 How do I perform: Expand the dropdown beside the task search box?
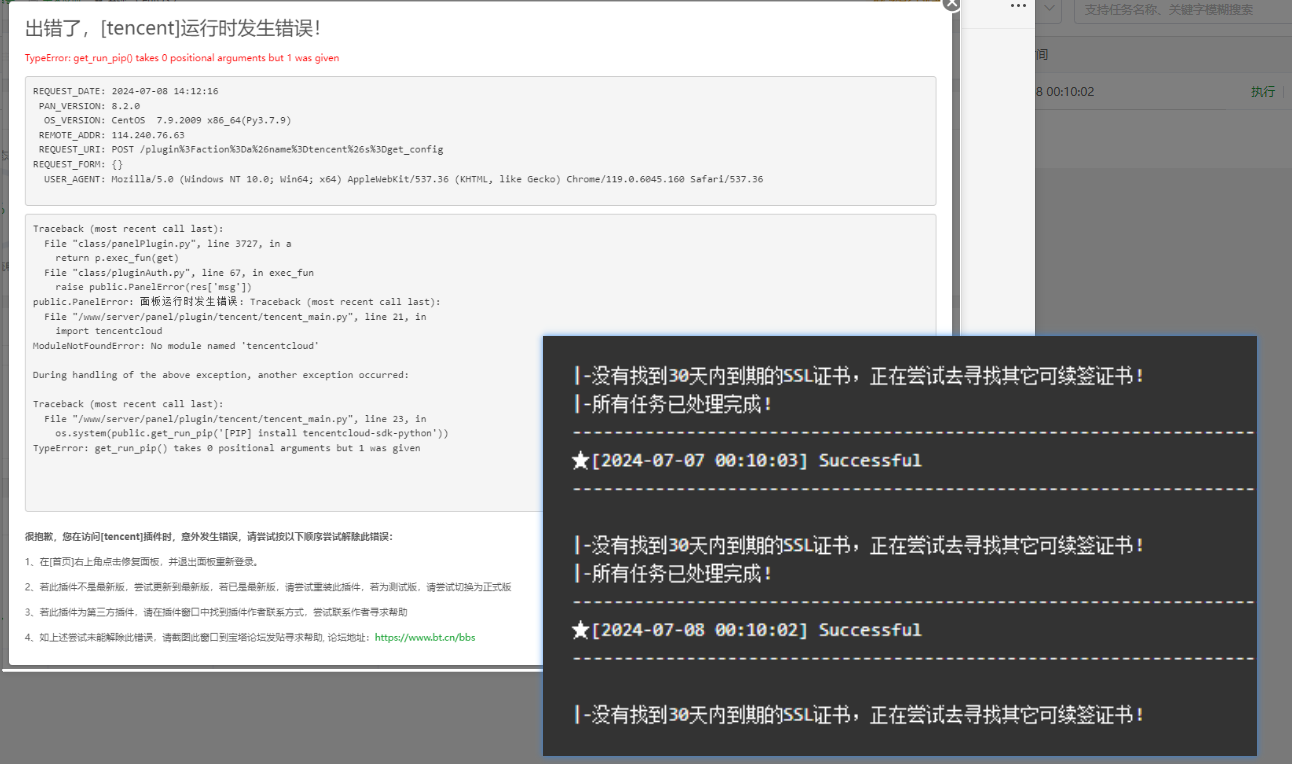pyautogui.click(x=1050, y=9)
